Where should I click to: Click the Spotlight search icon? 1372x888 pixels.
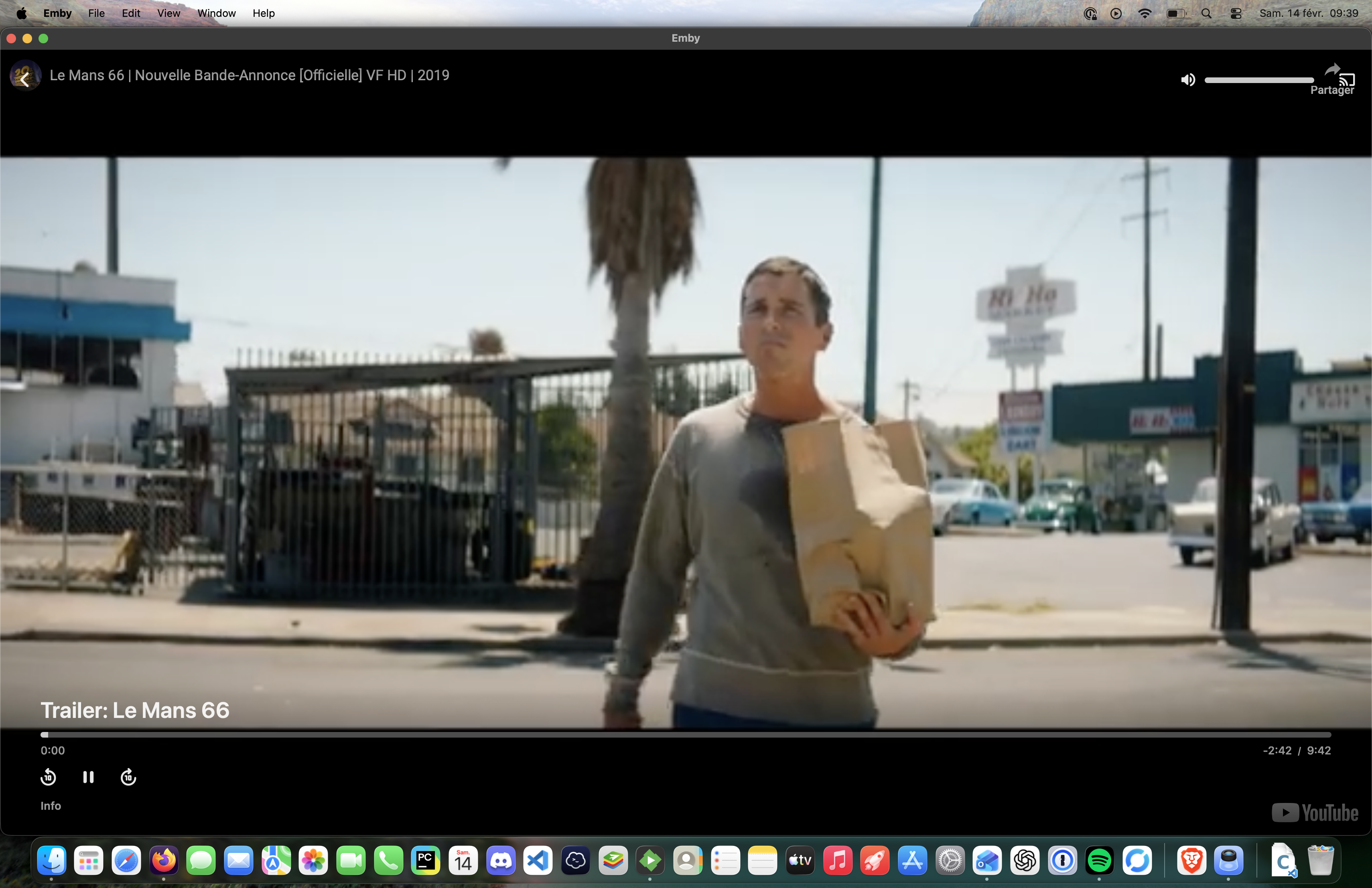pyautogui.click(x=1206, y=13)
